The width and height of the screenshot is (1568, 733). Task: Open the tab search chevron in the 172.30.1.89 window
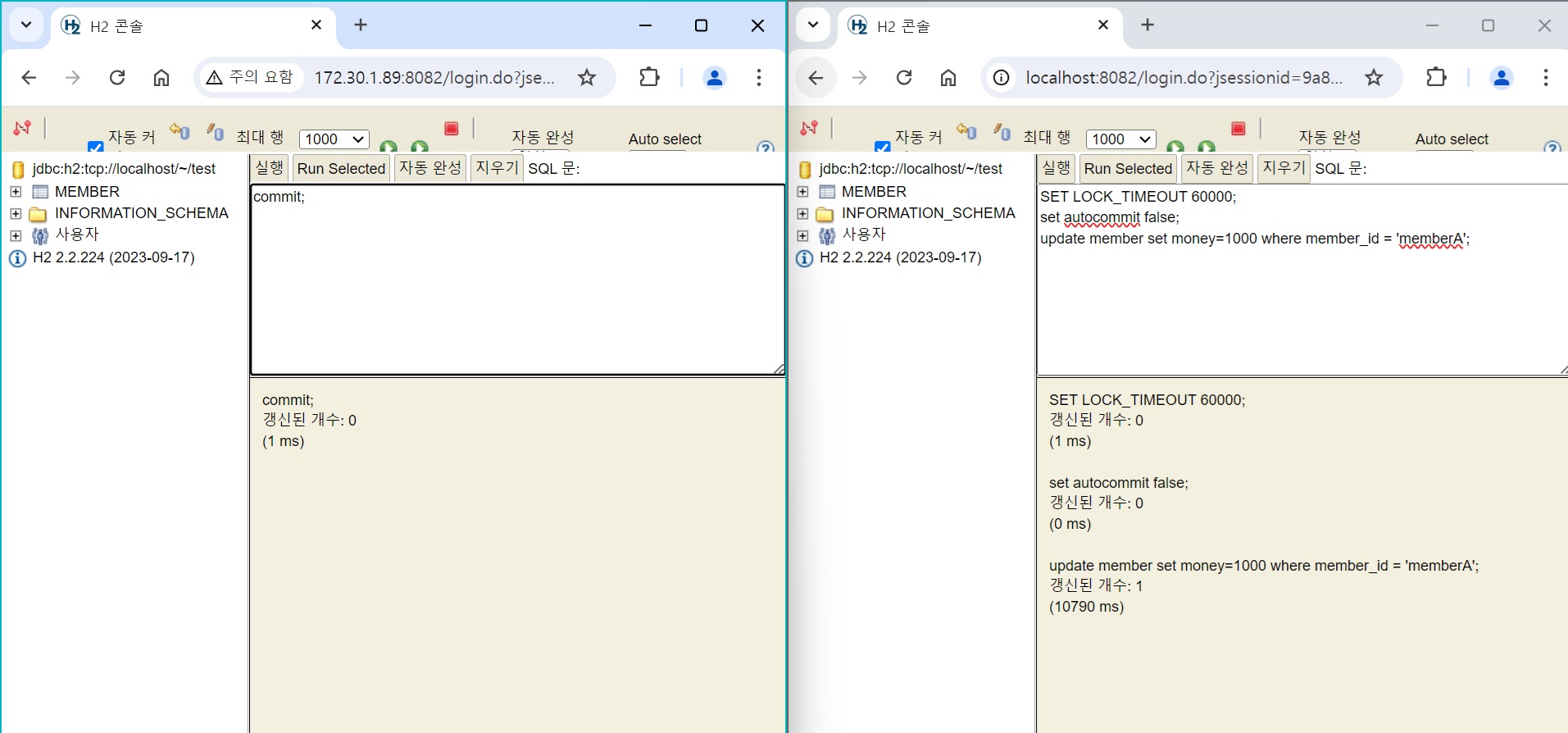(x=26, y=25)
